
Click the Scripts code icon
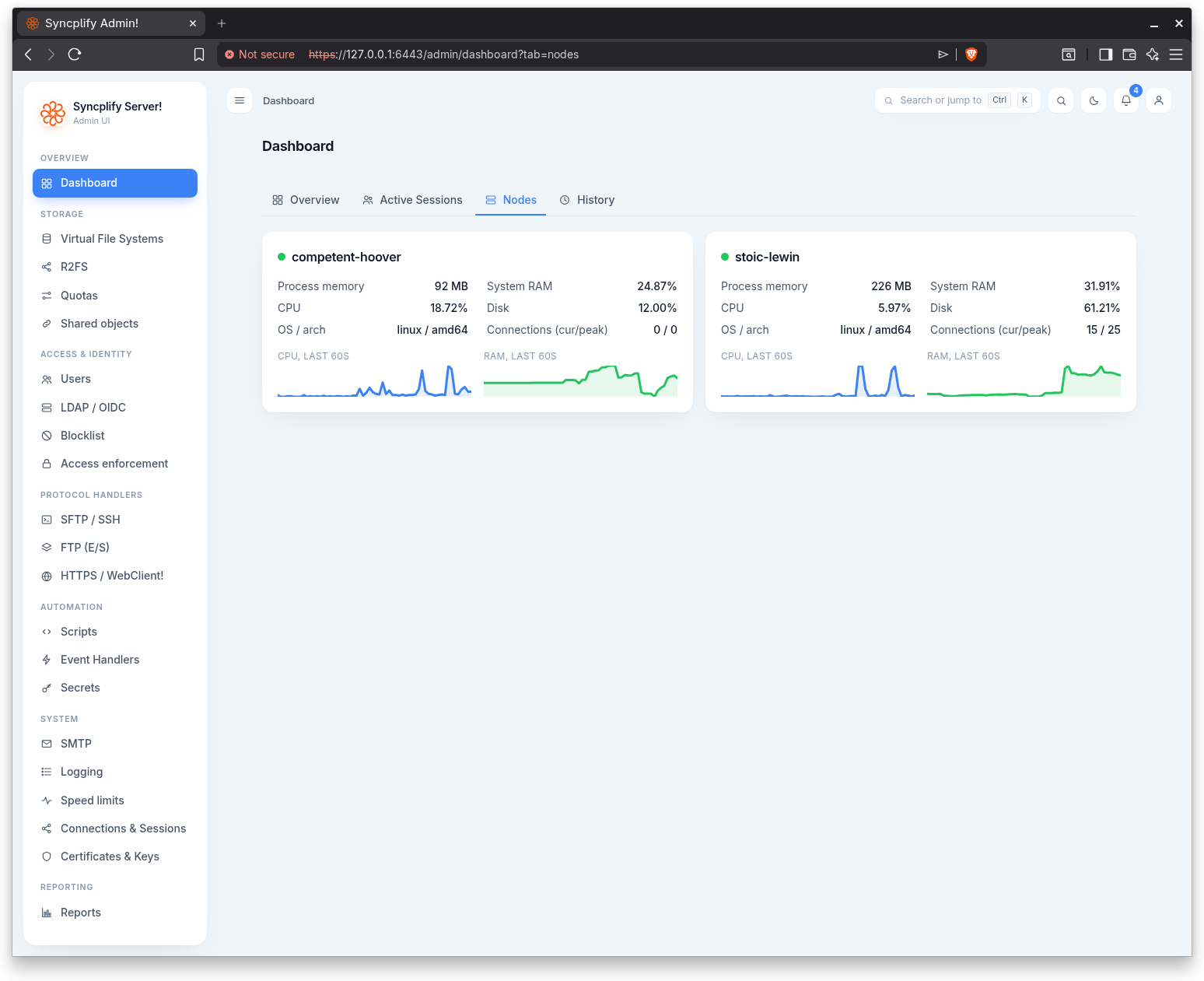point(47,632)
